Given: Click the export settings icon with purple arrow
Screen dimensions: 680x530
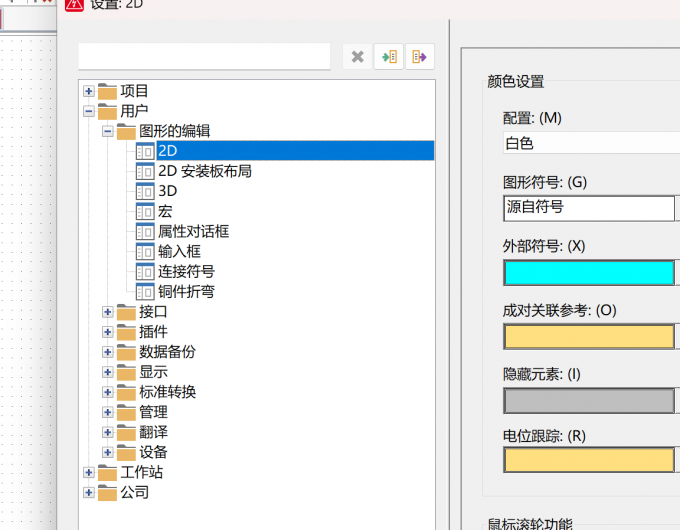Looking at the screenshot, I should [x=419, y=56].
